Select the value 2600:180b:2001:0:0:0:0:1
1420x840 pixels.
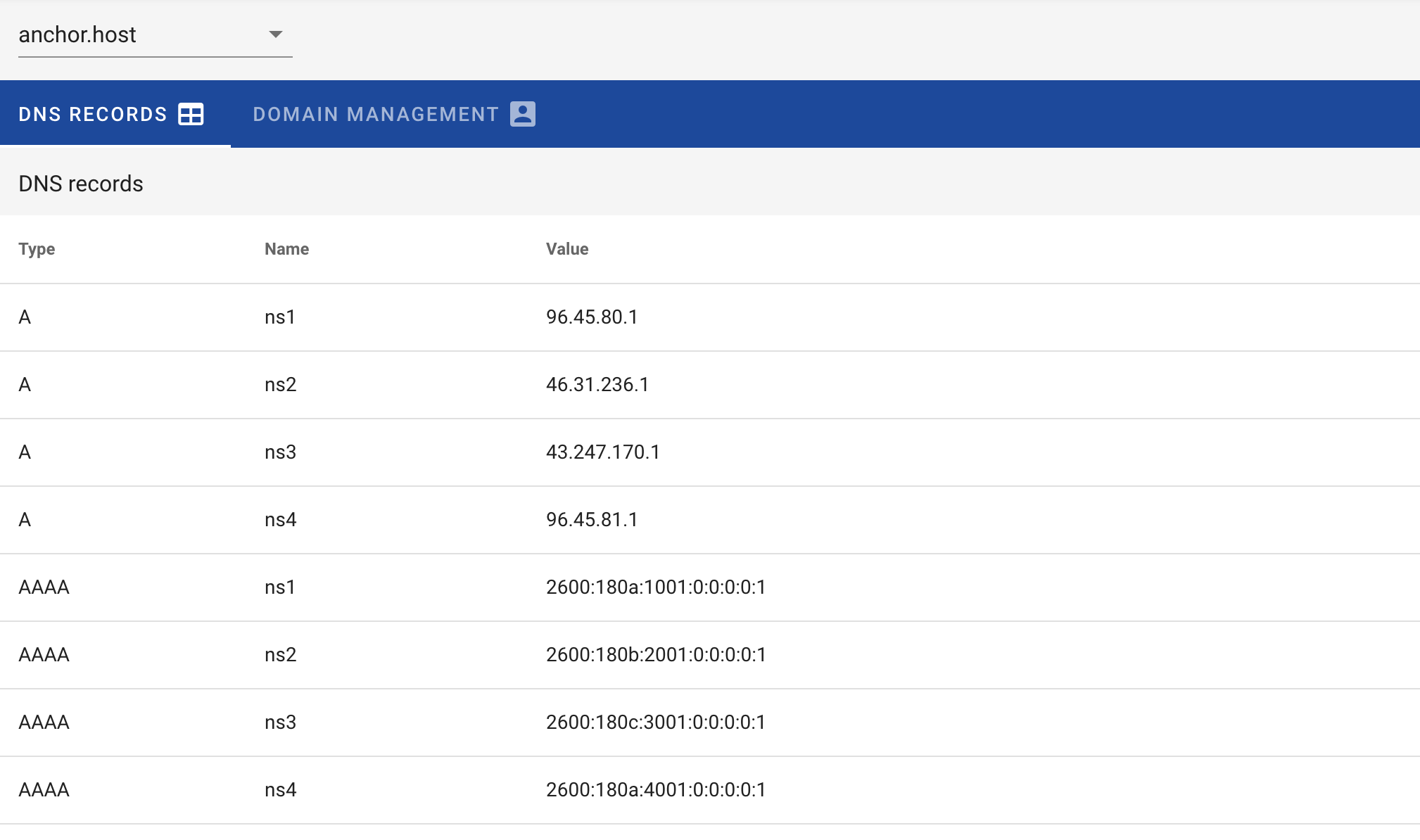[656, 655]
